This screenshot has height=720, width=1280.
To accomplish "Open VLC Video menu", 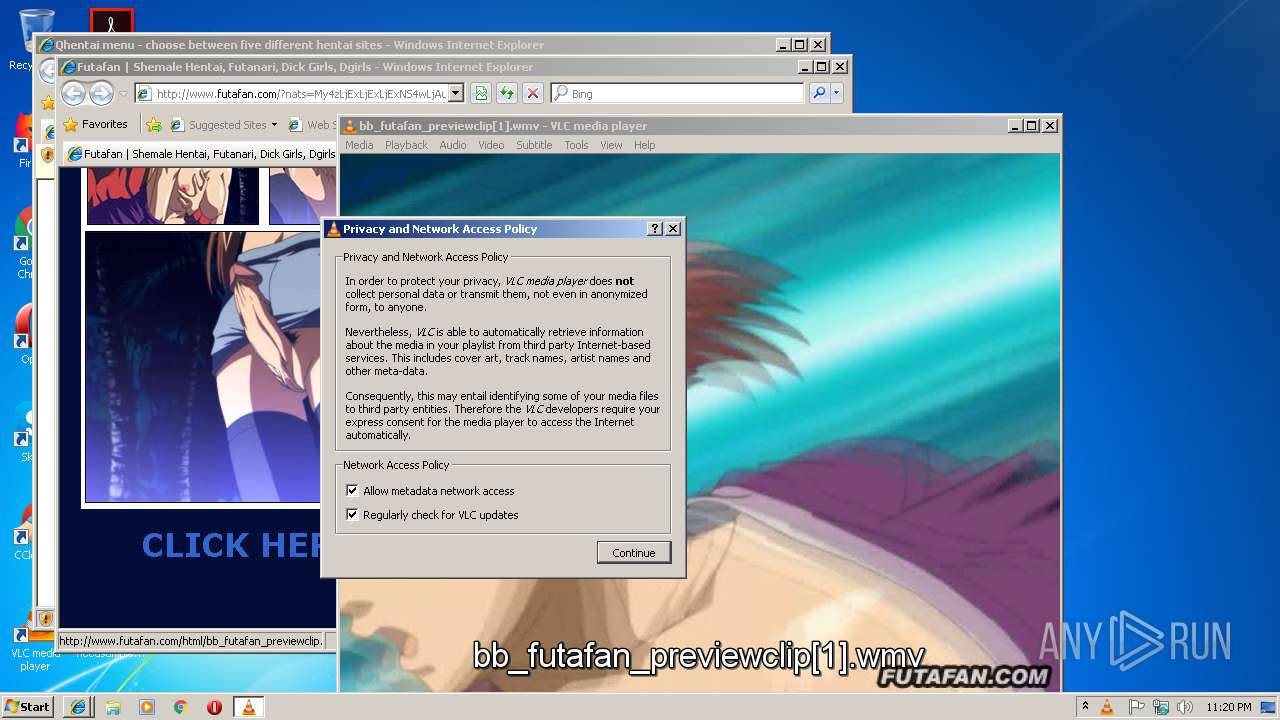I will pyautogui.click(x=491, y=145).
